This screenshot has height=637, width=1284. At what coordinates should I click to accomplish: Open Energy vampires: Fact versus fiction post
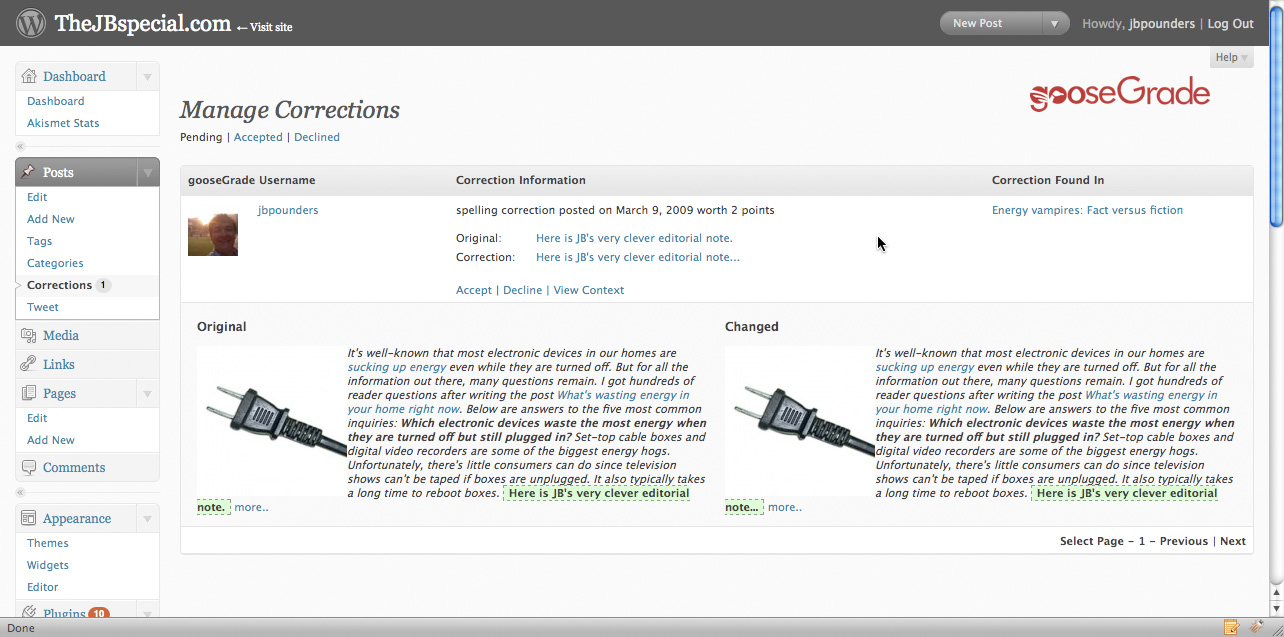click(1087, 210)
